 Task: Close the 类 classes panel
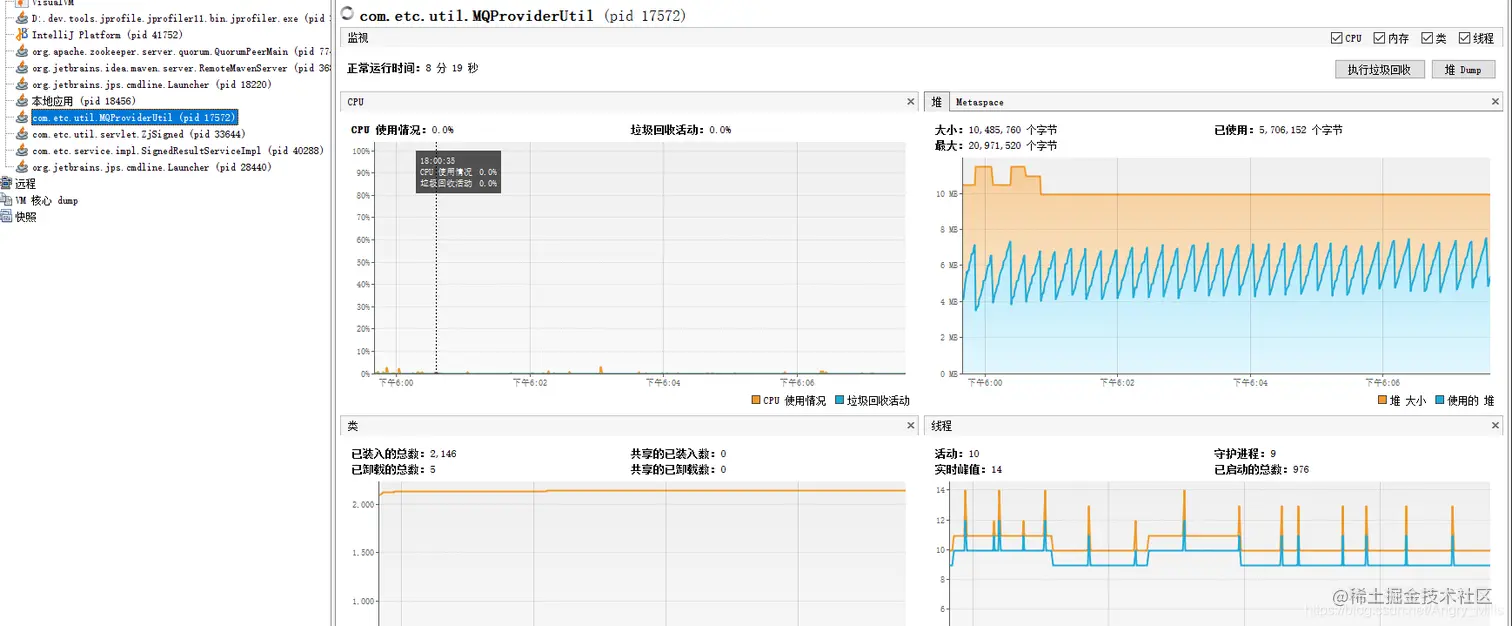point(910,426)
